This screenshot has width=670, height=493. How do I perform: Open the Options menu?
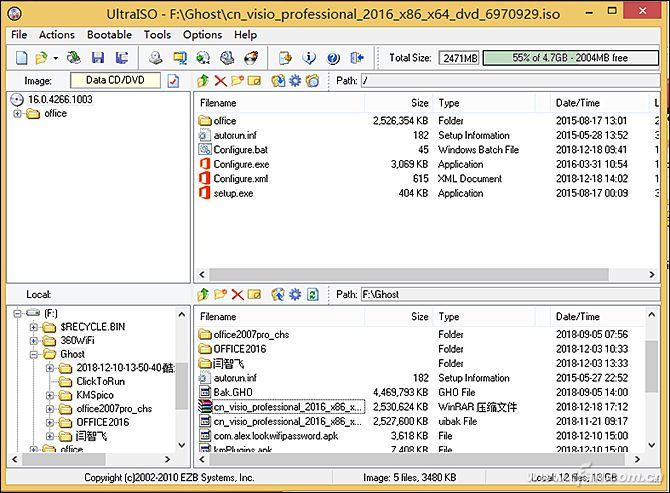click(x=203, y=35)
